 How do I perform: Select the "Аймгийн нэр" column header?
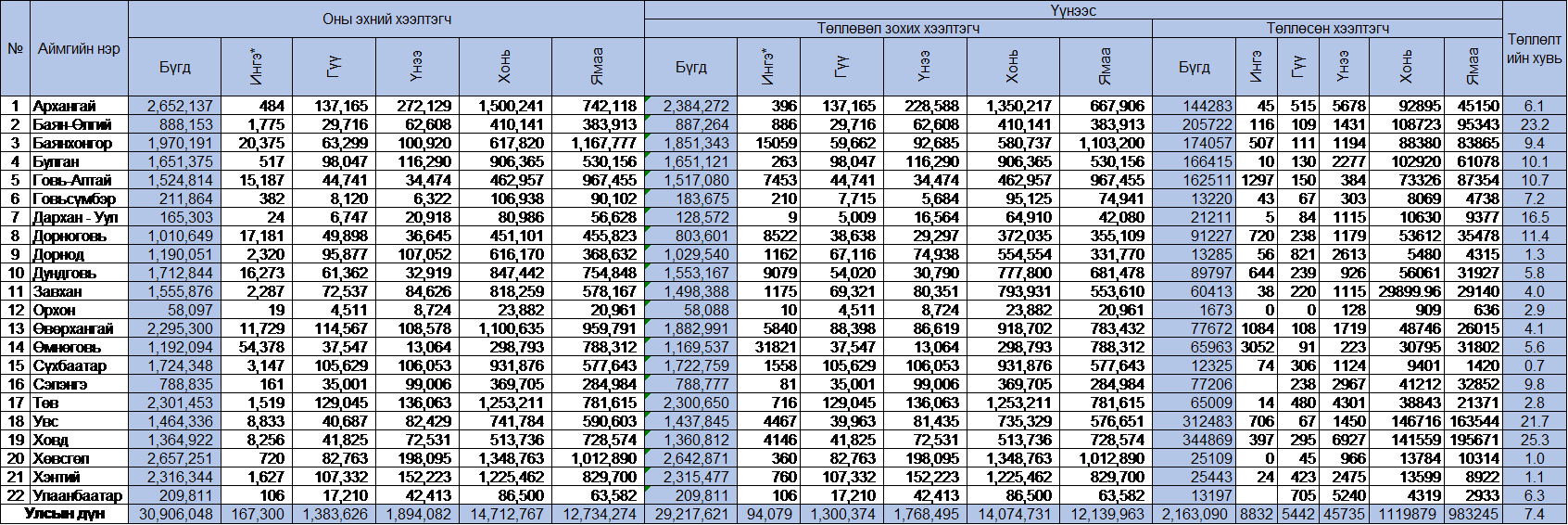point(79,48)
